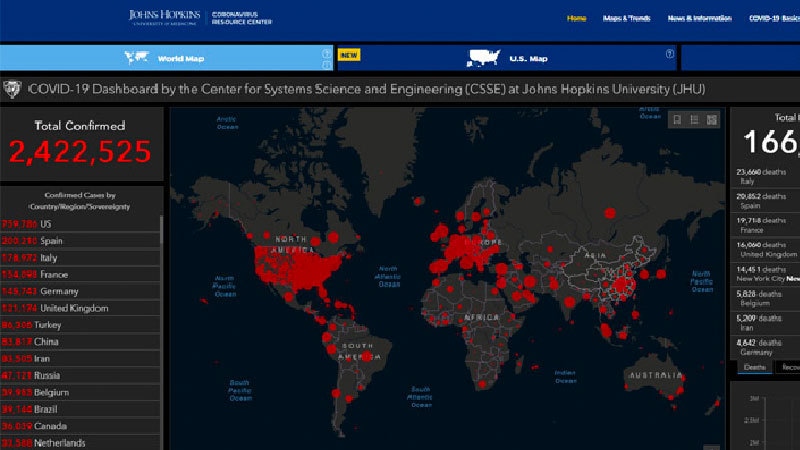Viewport: 800px width, 450px height.
Task: Open the map legend list icon
Action: pyautogui.click(x=694, y=120)
